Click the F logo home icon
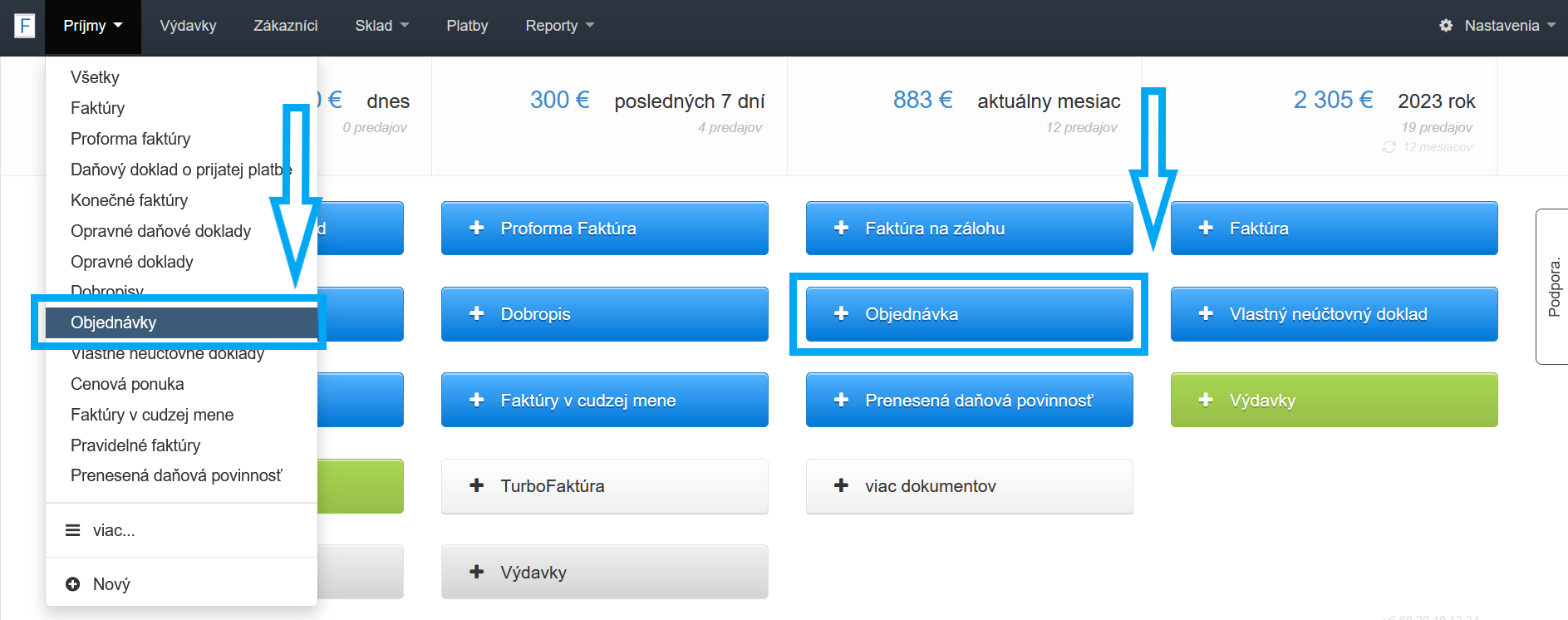The image size is (1568, 620). click(x=24, y=26)
